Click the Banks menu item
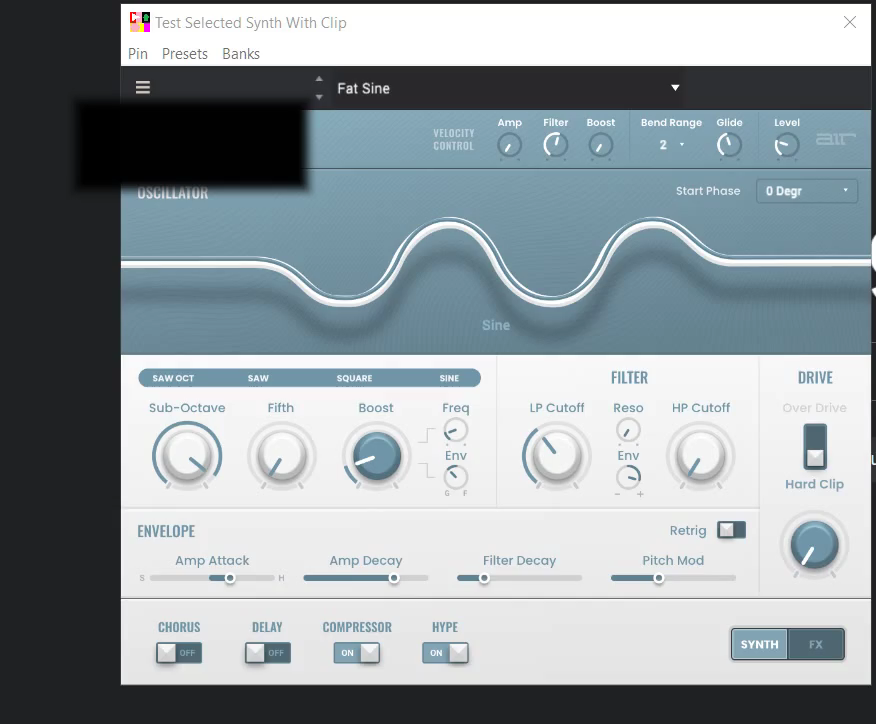This screenshot has height=724, width=876. [240, 54]
